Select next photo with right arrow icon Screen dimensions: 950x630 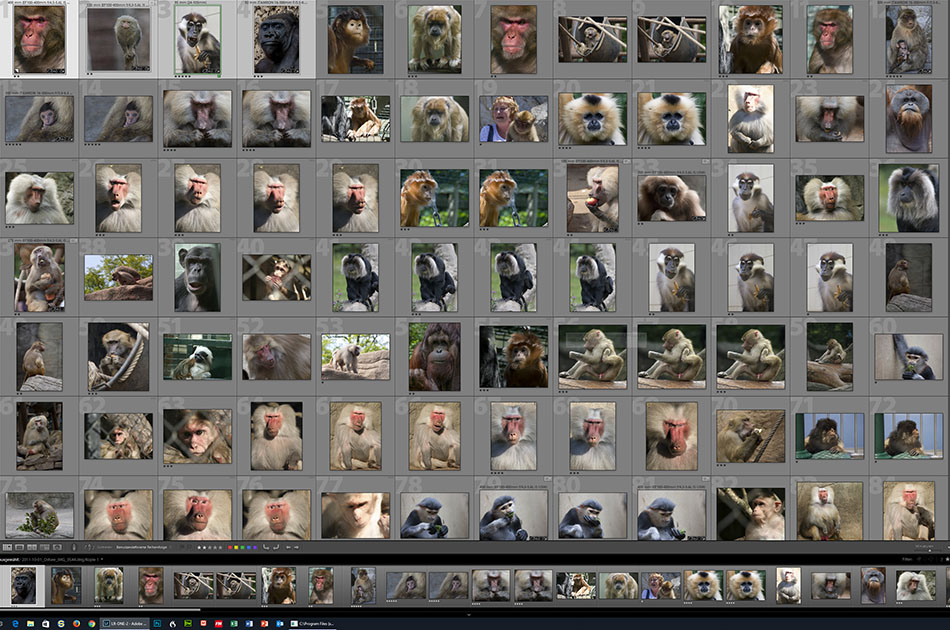point(297,547)
